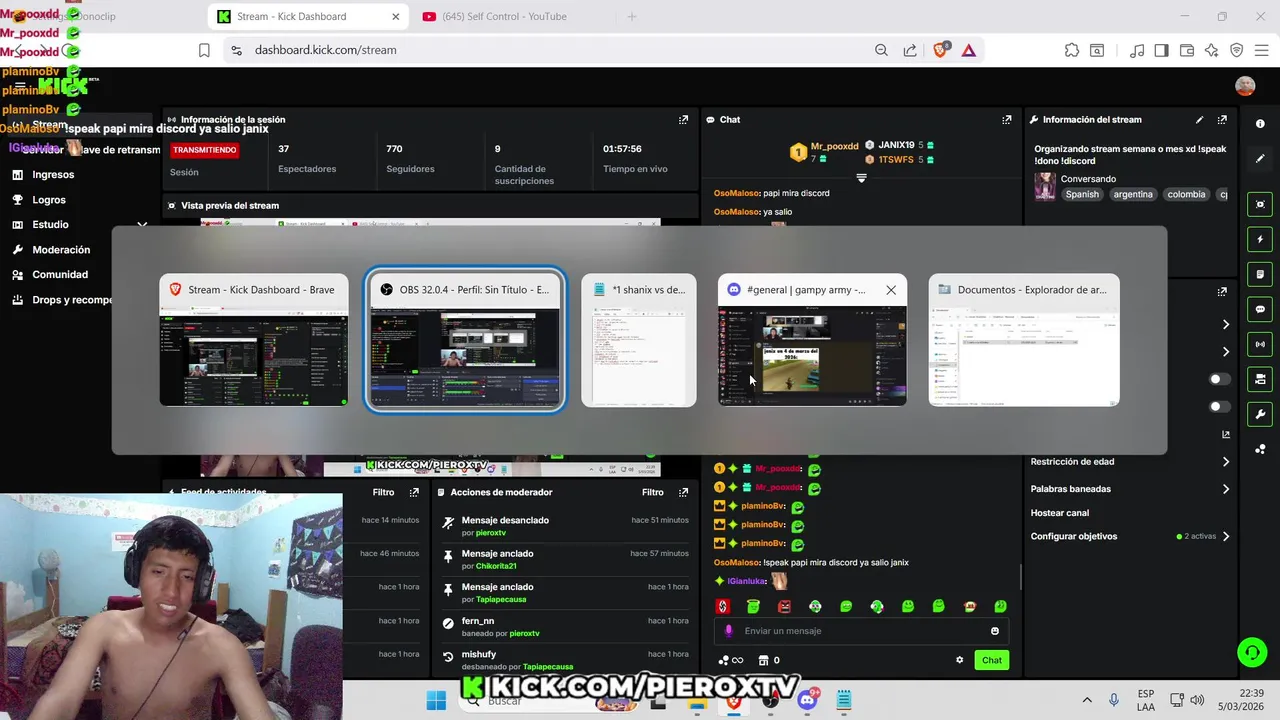The height and width of the screenshot is (720, 1280).
Task: Open Logros in left sidebar
Action: 49,200
